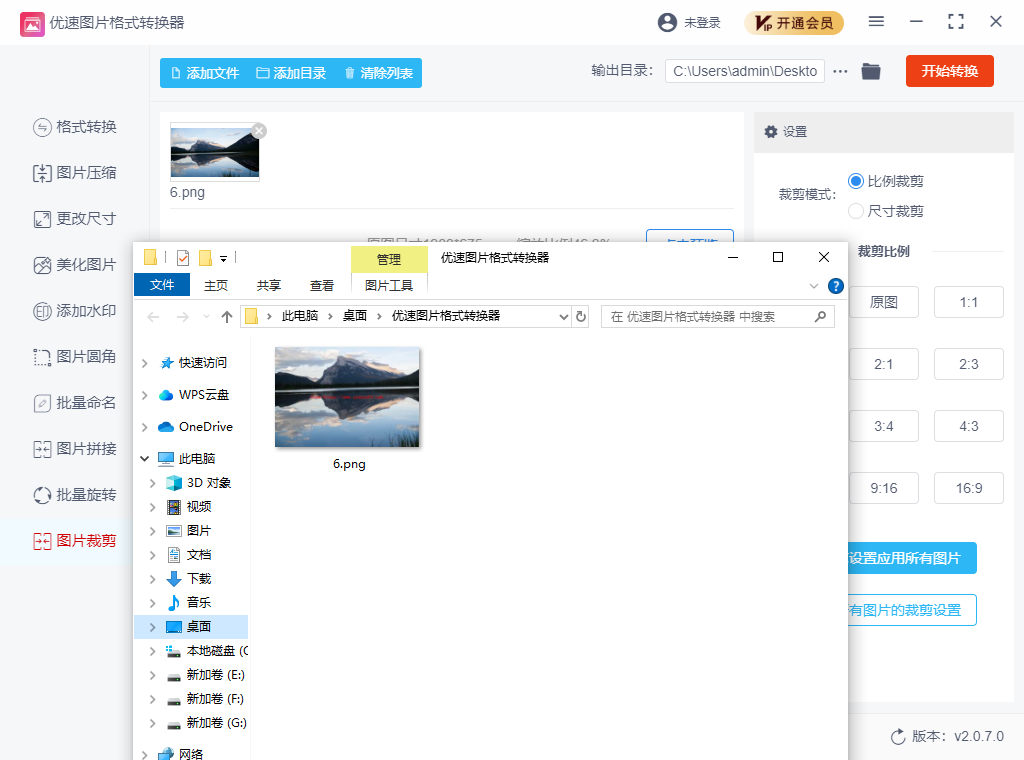Expand 3D 对象 tree node
1024x760 pixels.
pyautogui.click(x=152, y=483)
